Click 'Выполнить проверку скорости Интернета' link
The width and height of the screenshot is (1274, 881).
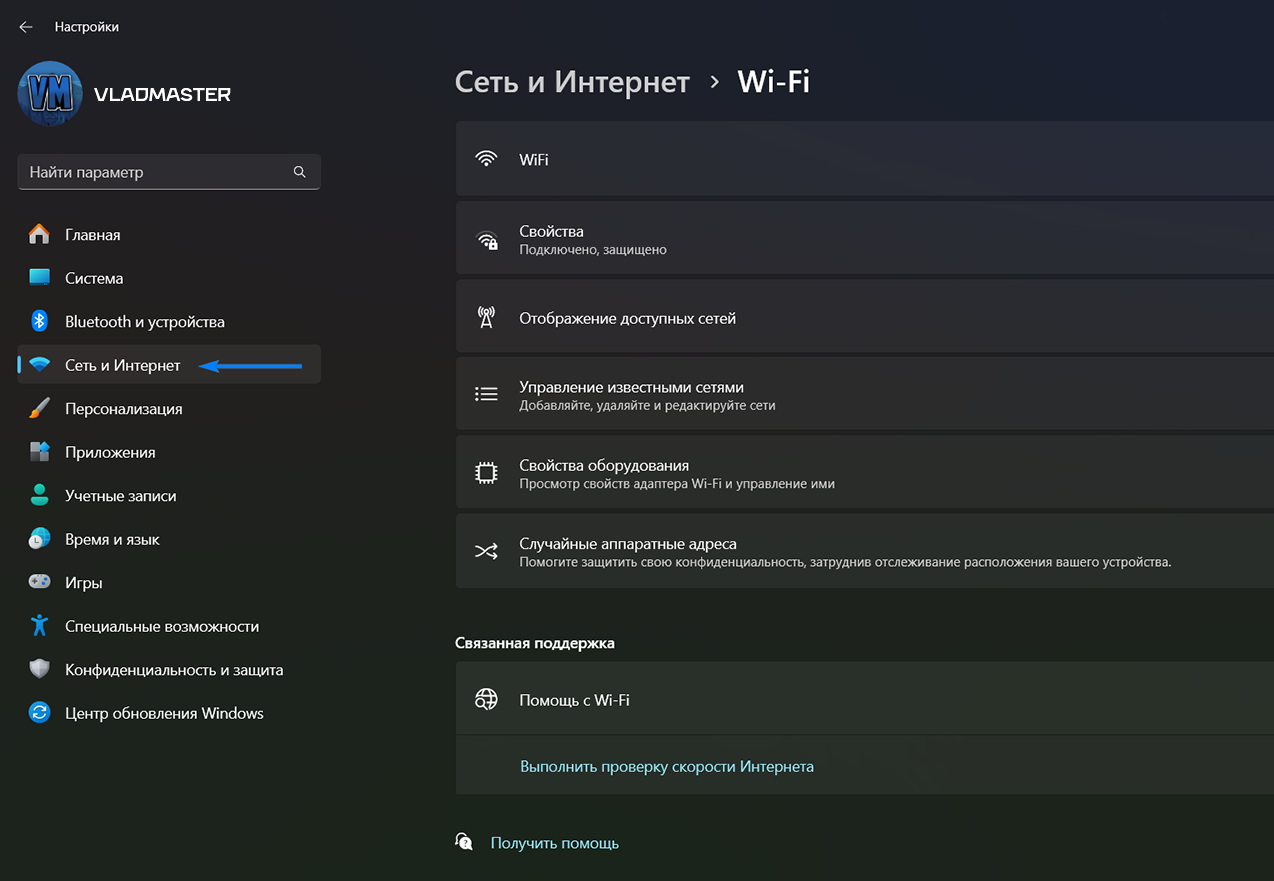point(667,767)
